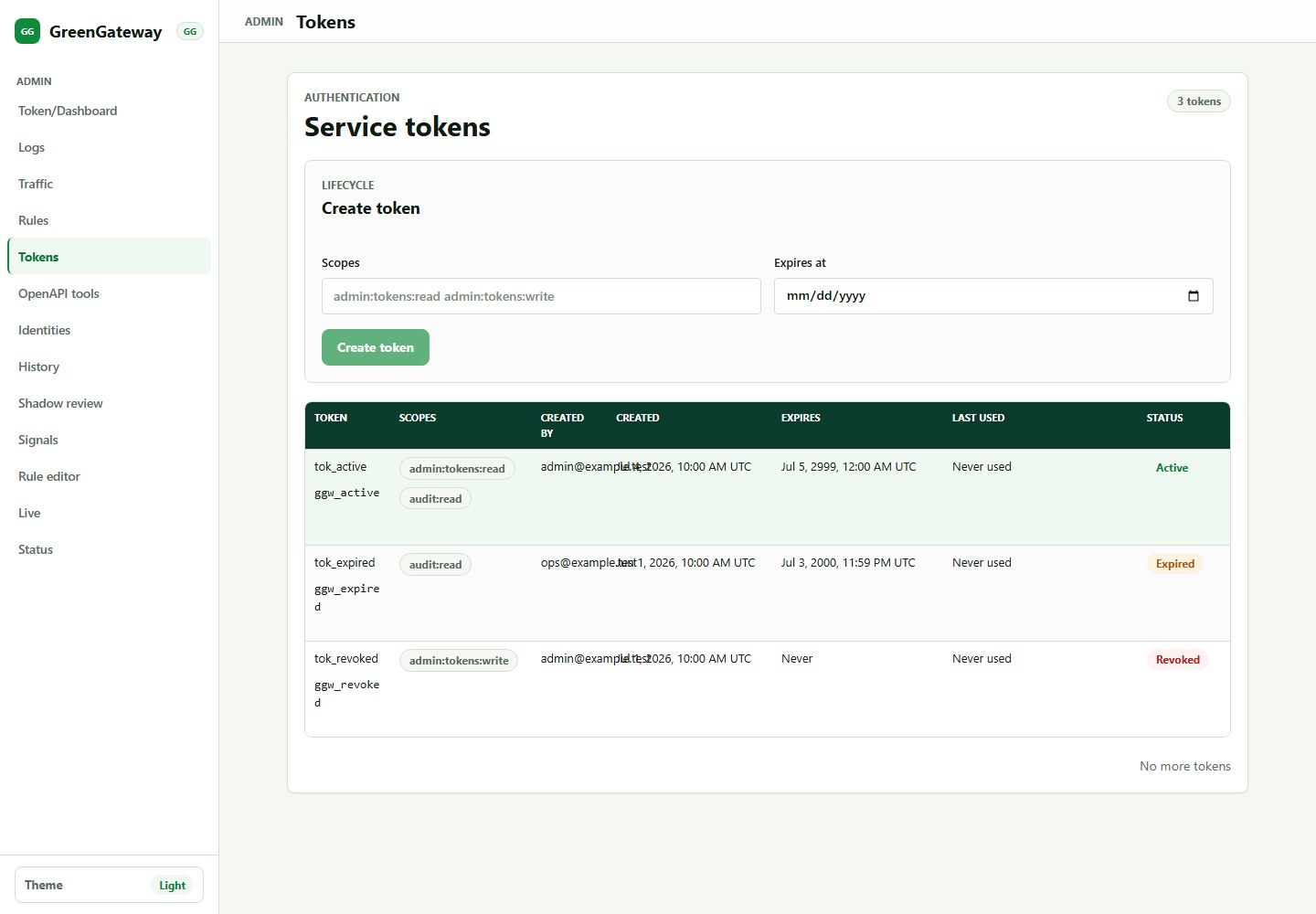Click the audit:read chip in tok_active row

click(435, 499)
